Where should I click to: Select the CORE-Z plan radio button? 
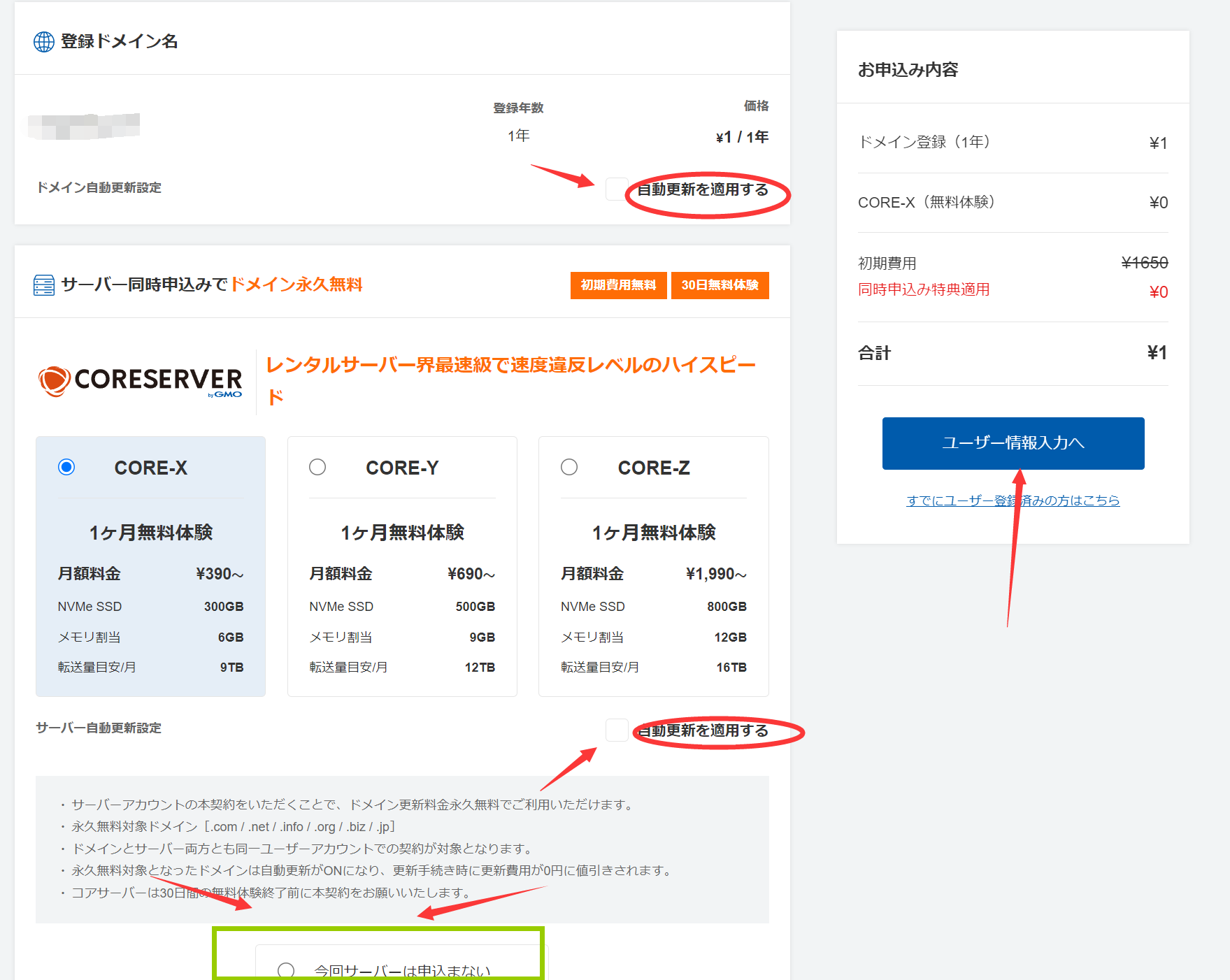tap(570, 467)
